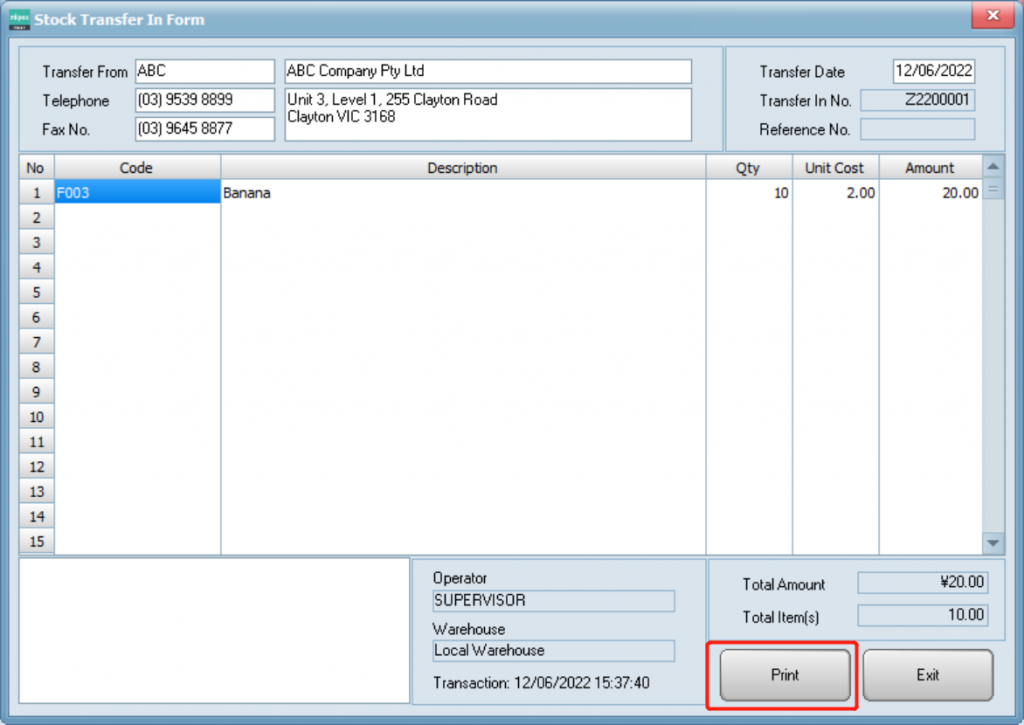
Task: Select item code F003 cell
Action: (x=137, y=193)
